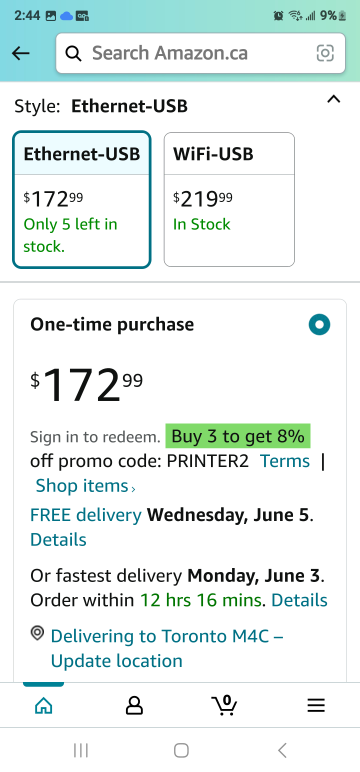Tap Android recent apps button

(80, 750)
